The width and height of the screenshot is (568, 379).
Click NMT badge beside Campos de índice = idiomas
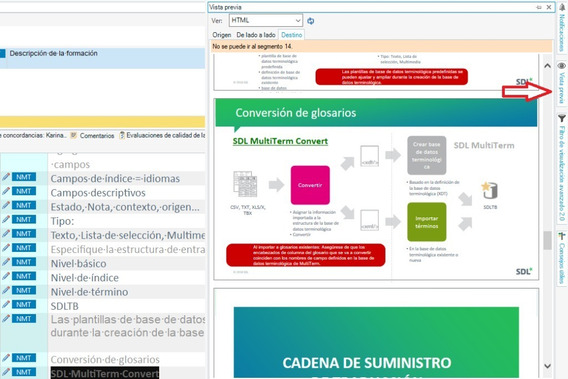point(24,177)
